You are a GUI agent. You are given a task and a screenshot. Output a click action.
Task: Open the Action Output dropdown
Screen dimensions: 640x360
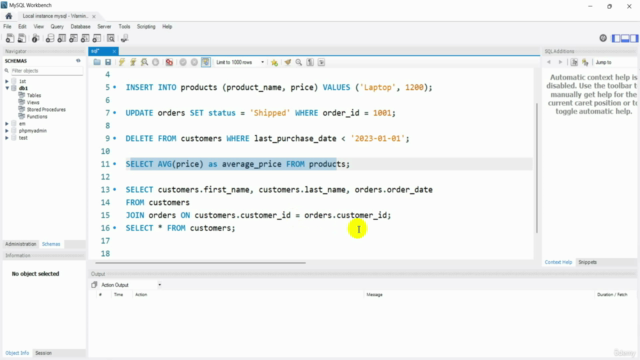tap(131, 285)
